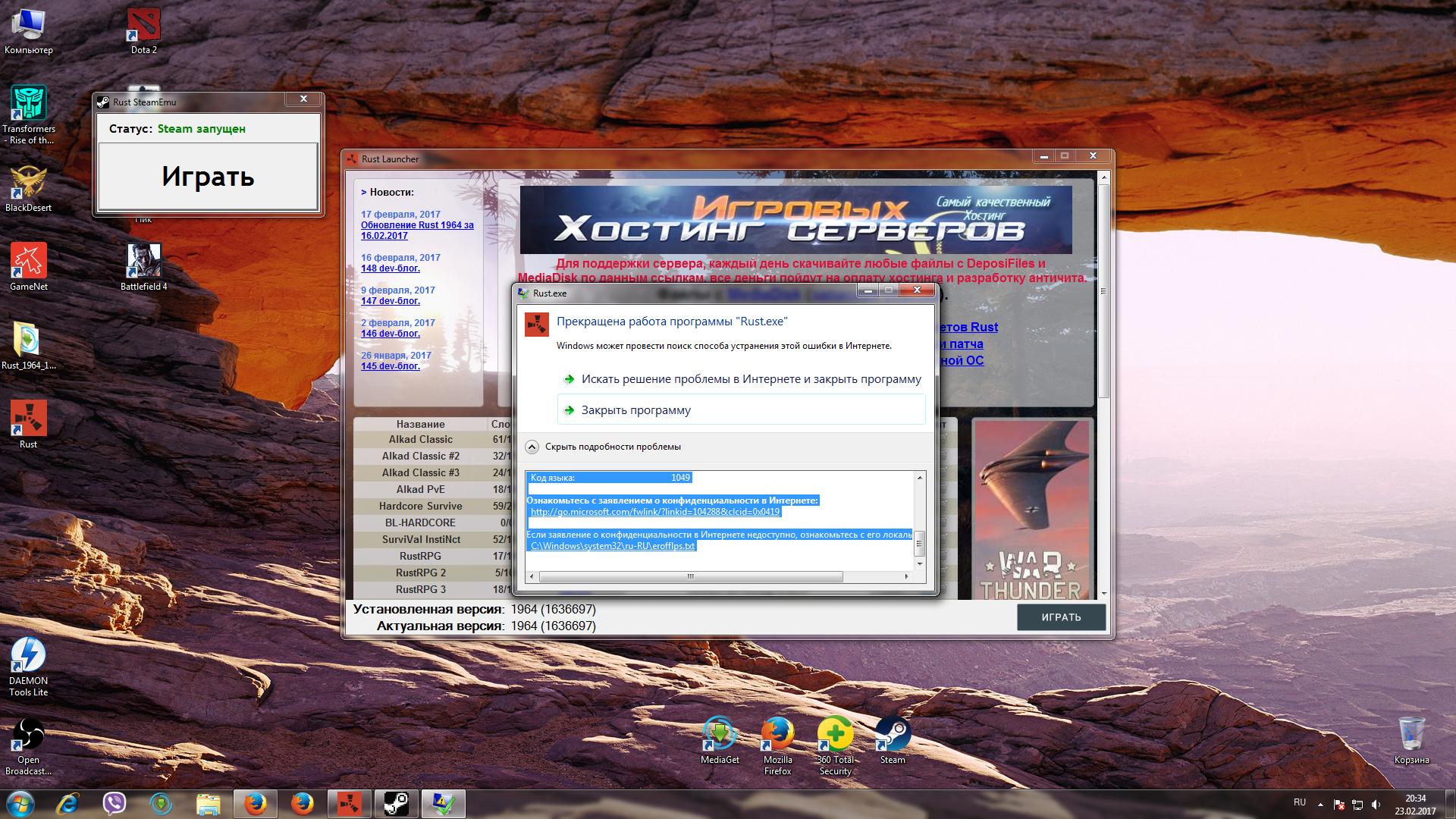This screenshot has height=819, width=1456.
Task: Open the 360 Total Security shortcut
Action: 835,746
